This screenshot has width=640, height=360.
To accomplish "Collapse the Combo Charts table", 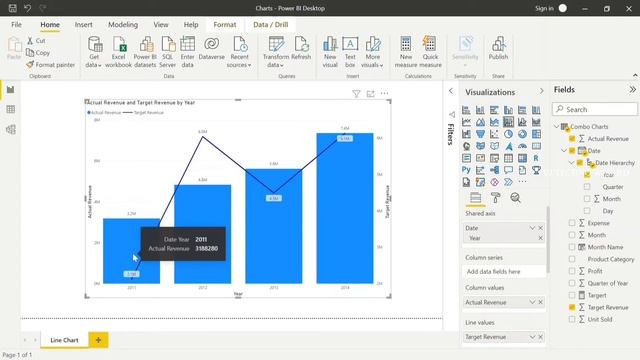I will [x=557, y=127].
